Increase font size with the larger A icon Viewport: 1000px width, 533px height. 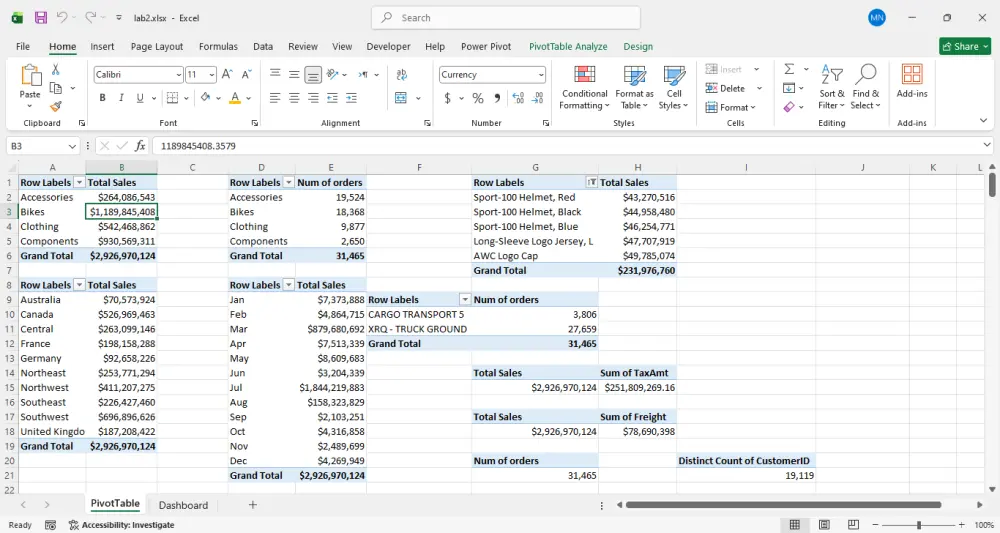pyautogui.click(x=227, y=75)
